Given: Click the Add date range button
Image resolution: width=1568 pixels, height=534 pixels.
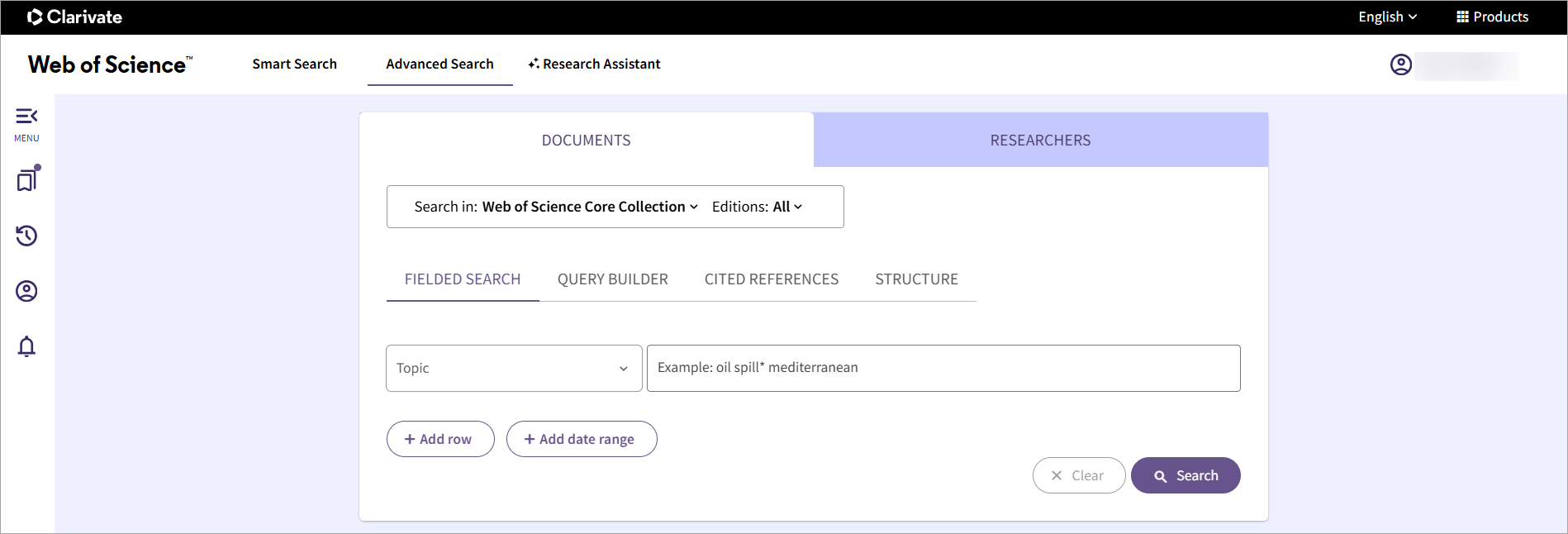Looking at the screenshot, I should [x=582, y=439].
